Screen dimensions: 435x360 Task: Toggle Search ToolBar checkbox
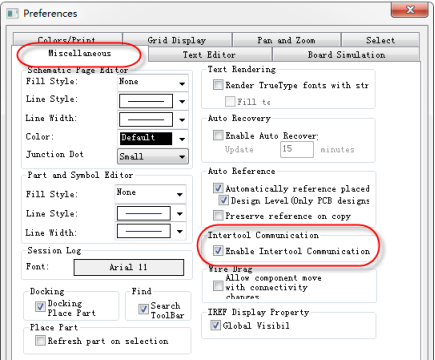(x=143, y=309)
